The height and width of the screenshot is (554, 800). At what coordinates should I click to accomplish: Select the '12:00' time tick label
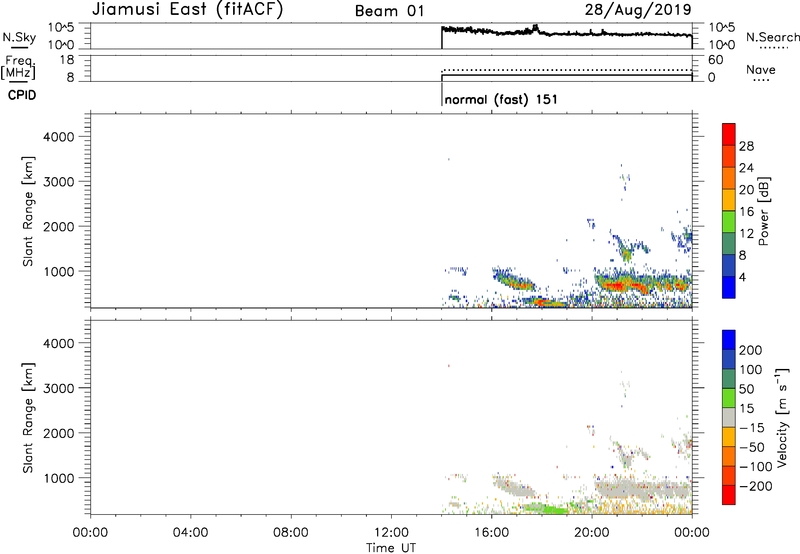coord(391,533)
